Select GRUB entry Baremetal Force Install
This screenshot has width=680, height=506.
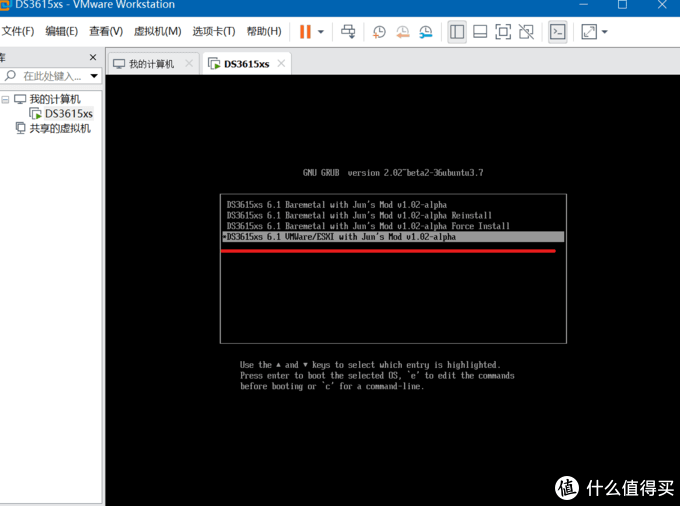(x=368, y=226)
